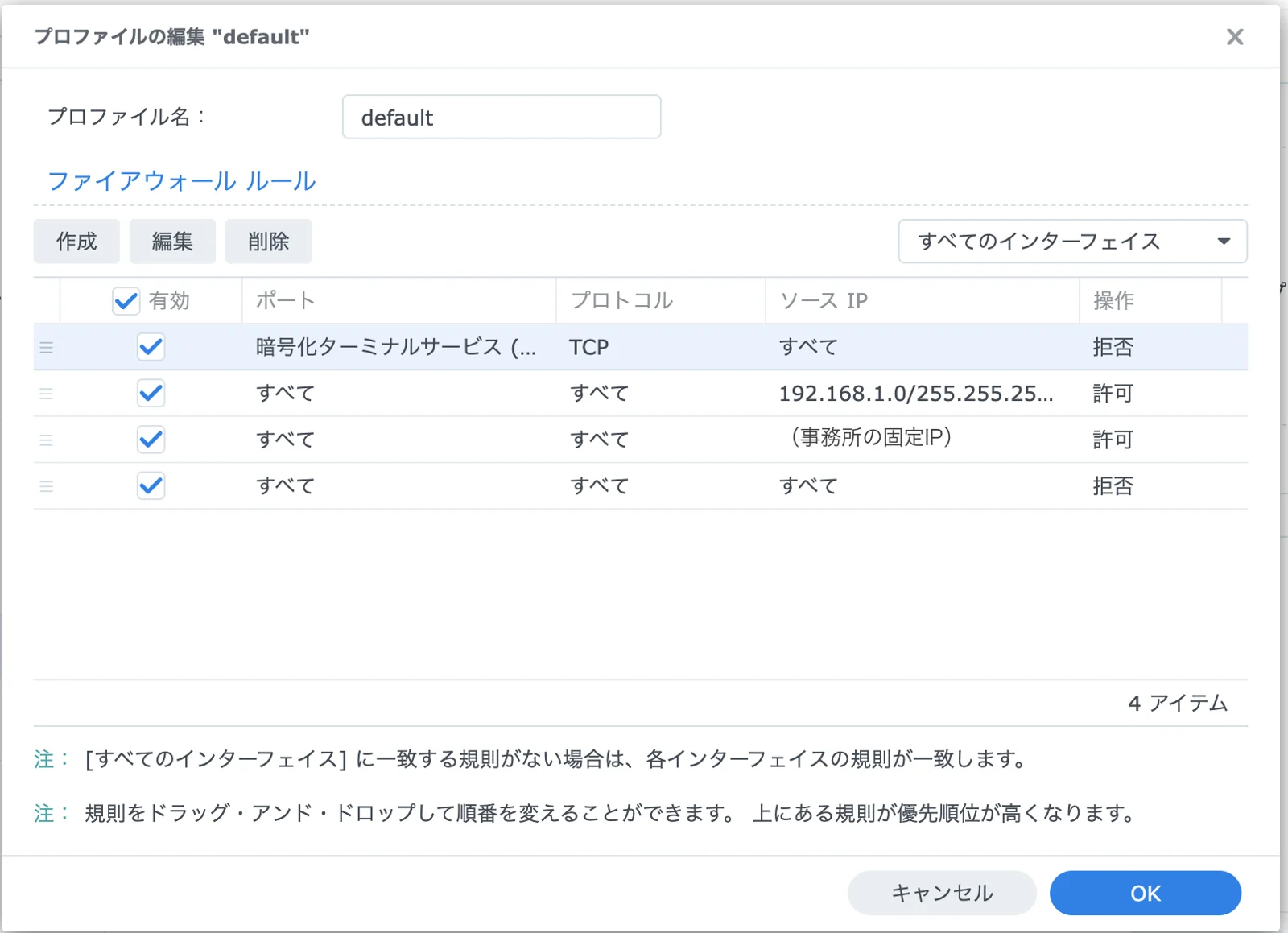
Task: Click the 4 アイテム count label
Action: pos(1178,704)
